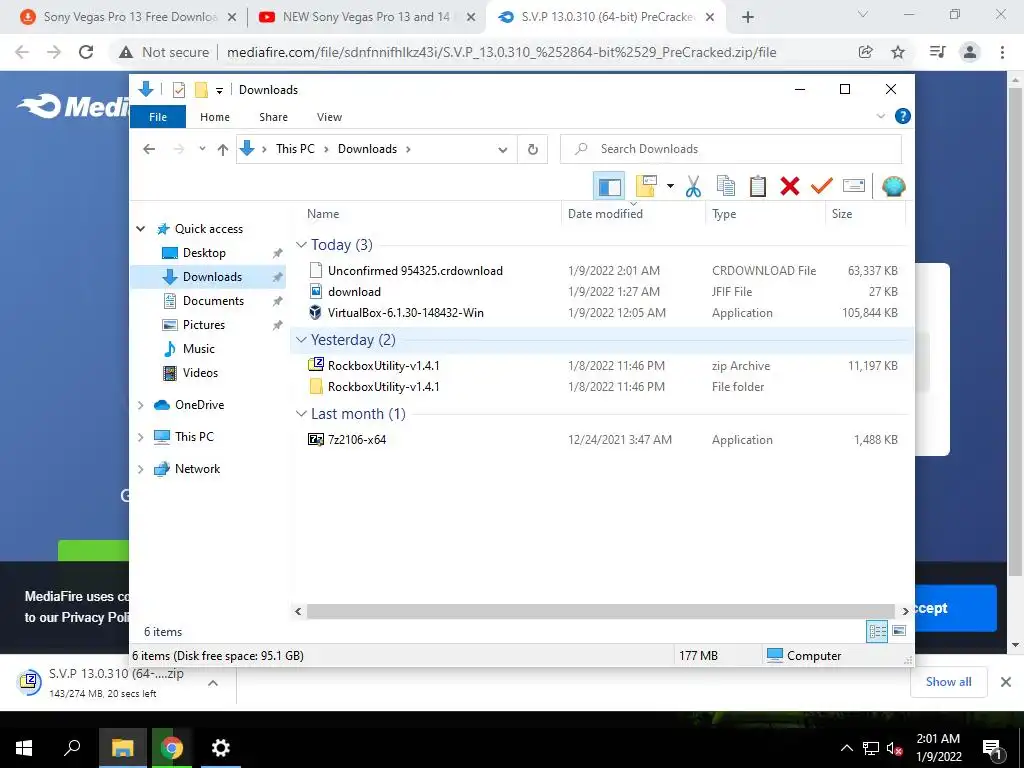This screenshot has width=1024, height=768.
Task: Click Explorer Back navigation arrow
Action: (149, 149)
